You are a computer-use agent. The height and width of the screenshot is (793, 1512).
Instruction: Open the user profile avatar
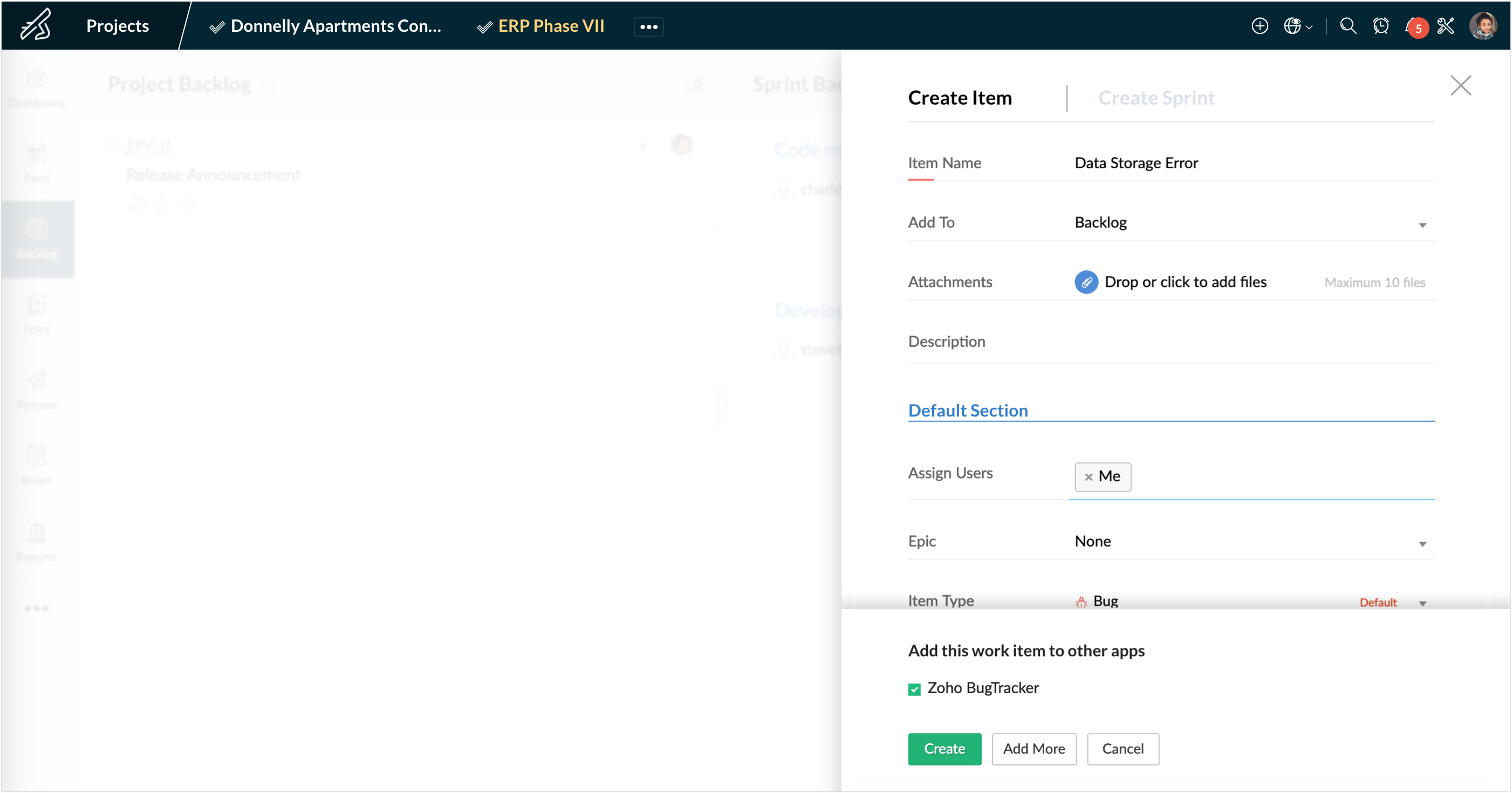(x=1483, y=26)
